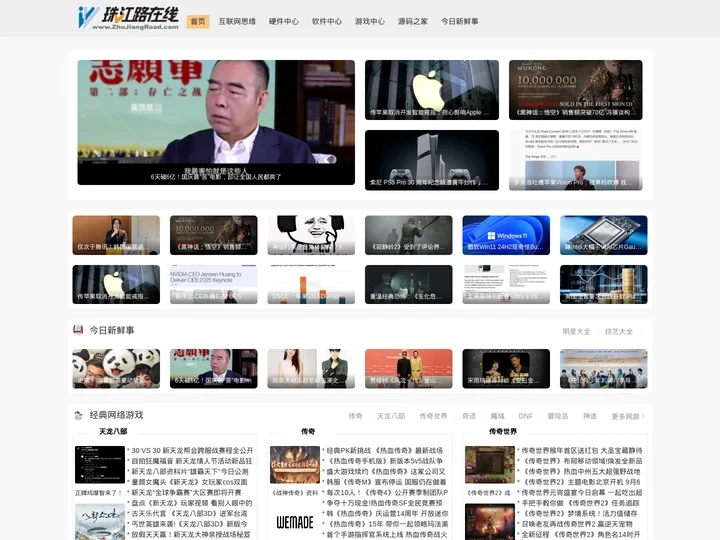
Task: Select the 冒险岛 game filter tab
Action: [557, 416]
